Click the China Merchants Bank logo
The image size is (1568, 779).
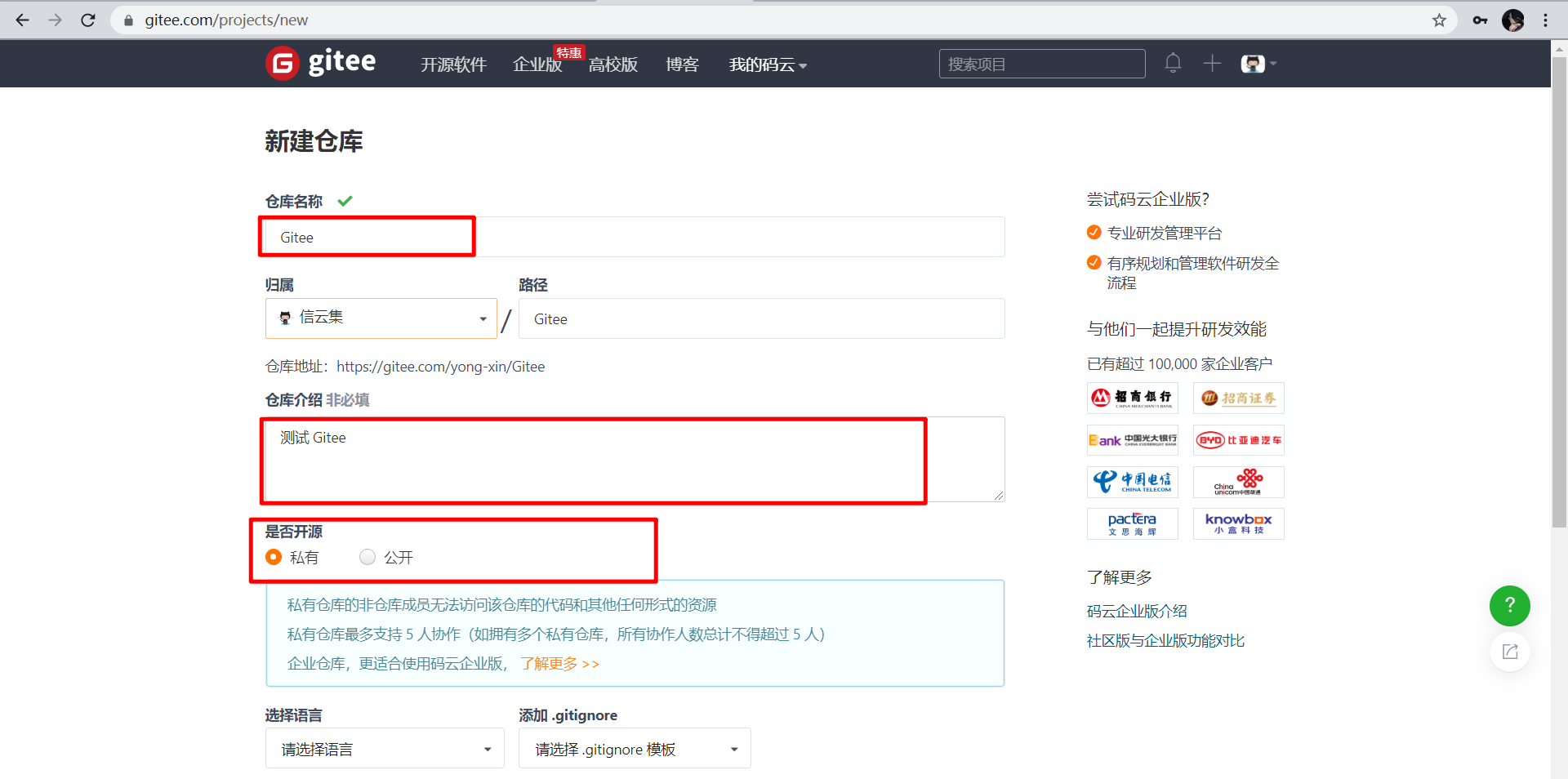[x=1132, y=398]
